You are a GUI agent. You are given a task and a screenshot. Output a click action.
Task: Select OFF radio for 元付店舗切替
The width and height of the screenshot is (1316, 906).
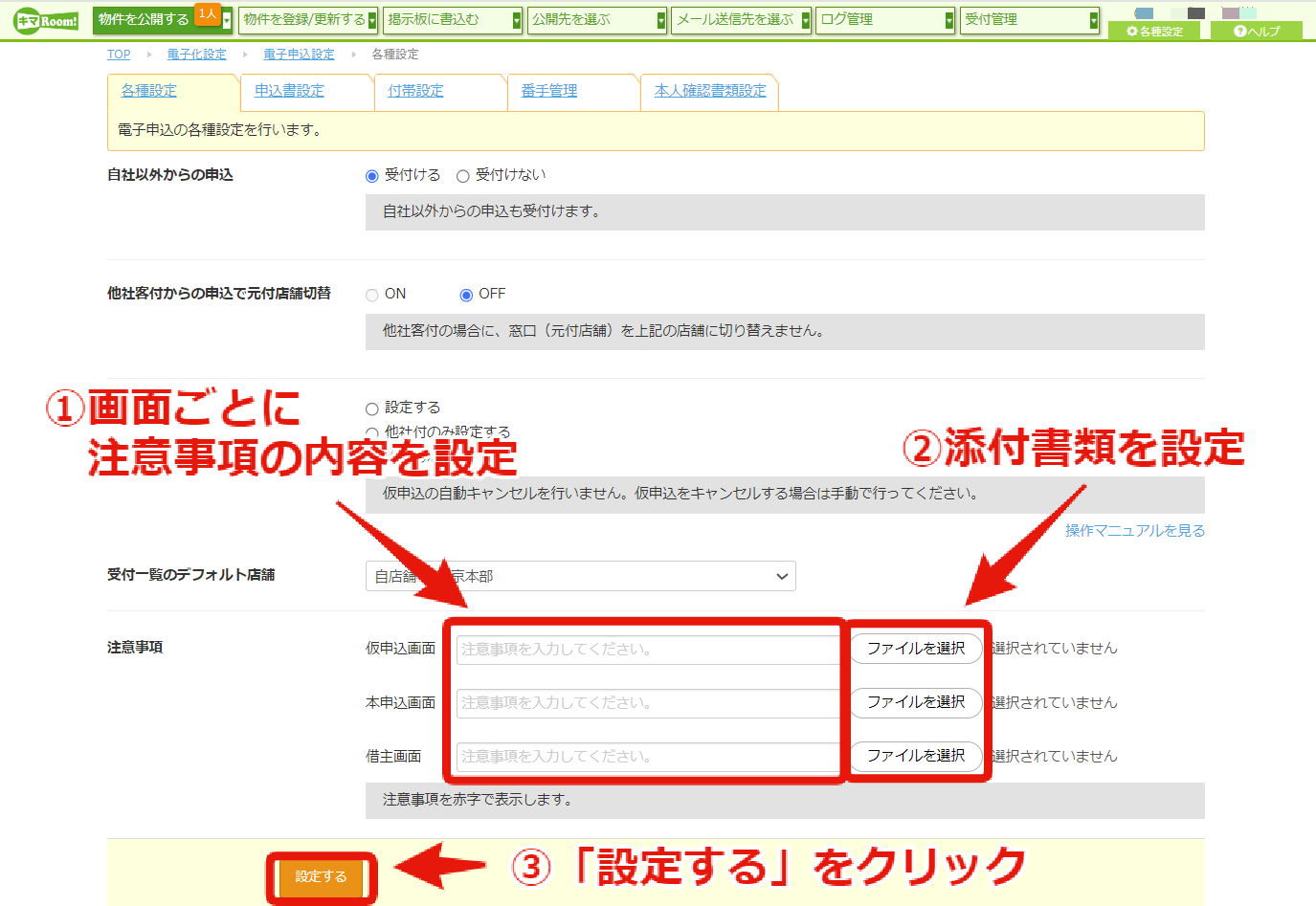click(x=466, y=295)
